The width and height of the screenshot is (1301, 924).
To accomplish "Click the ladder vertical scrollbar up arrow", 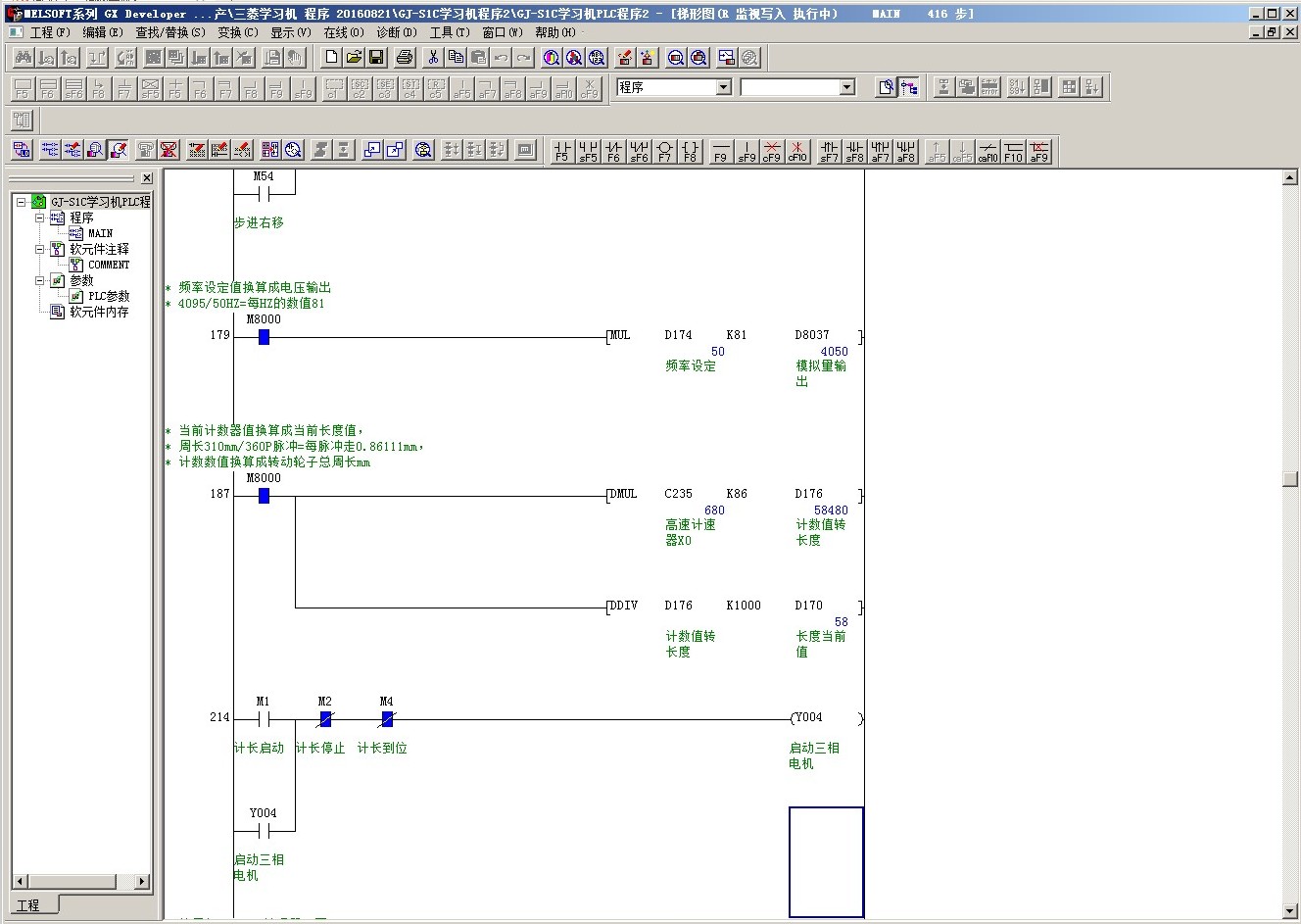I will coord(1290,177).
